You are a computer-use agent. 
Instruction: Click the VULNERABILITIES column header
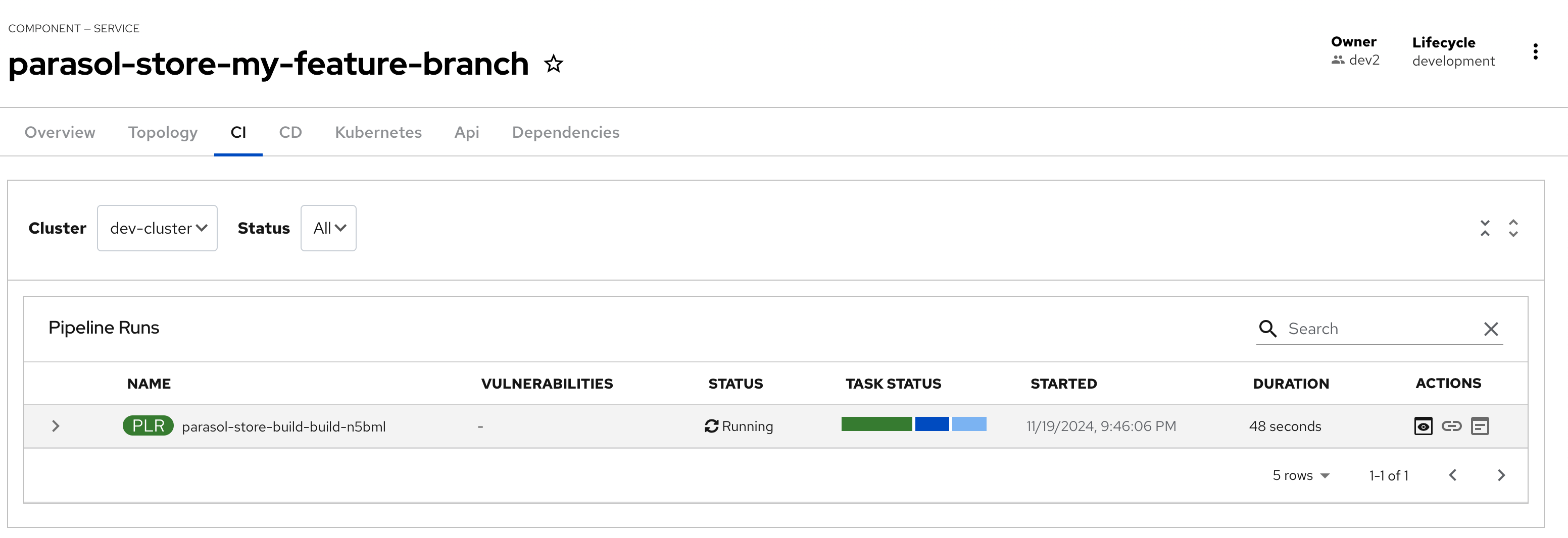point(547,384)
